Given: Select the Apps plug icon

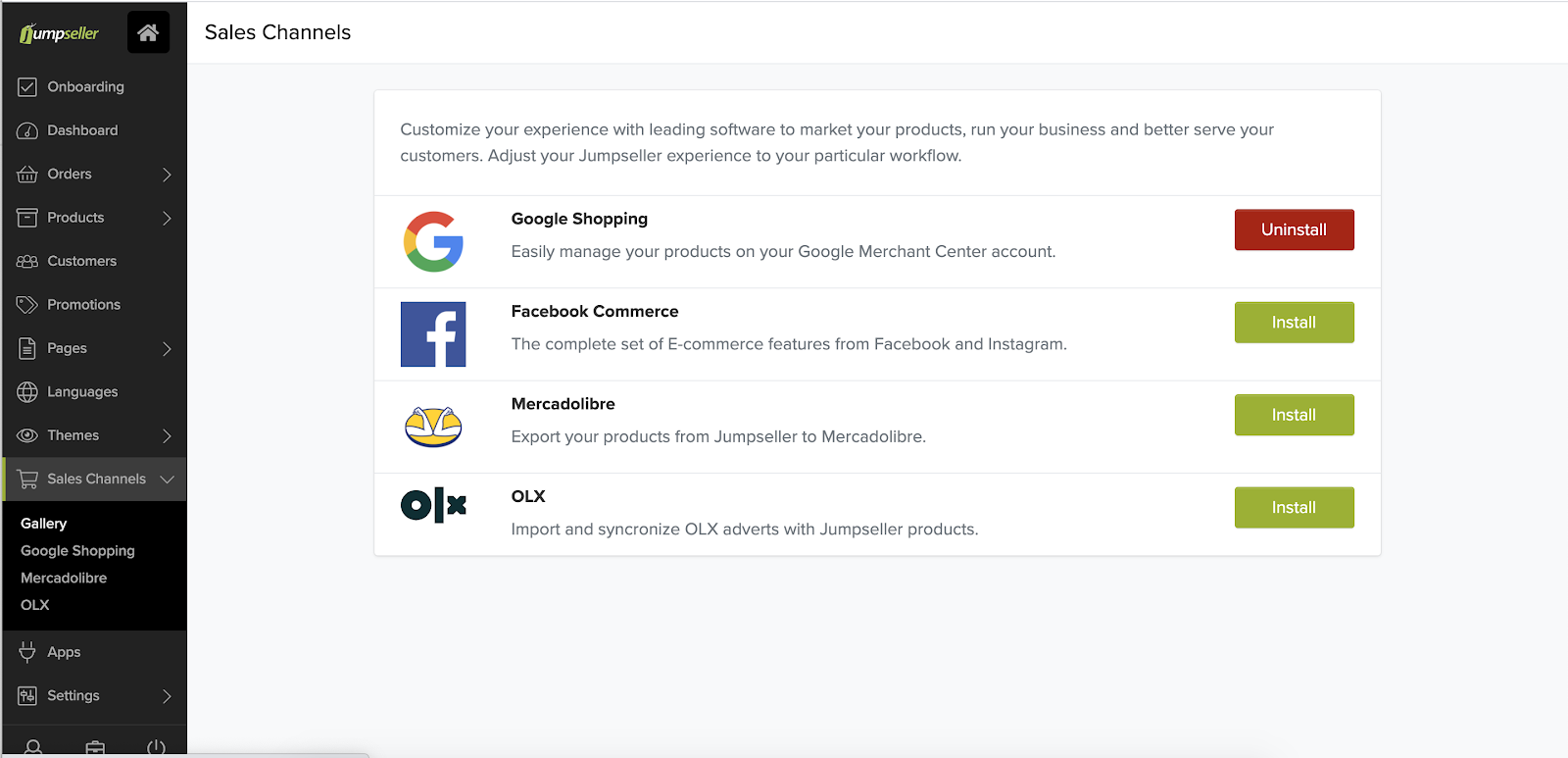Looking at the screenshot, I should click(x=26, y=651).
